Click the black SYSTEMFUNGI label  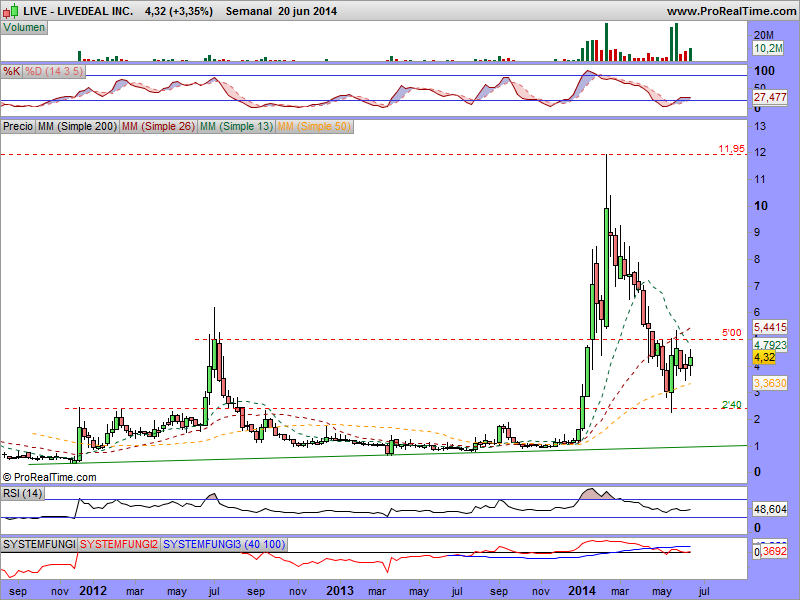click(39, 544)
